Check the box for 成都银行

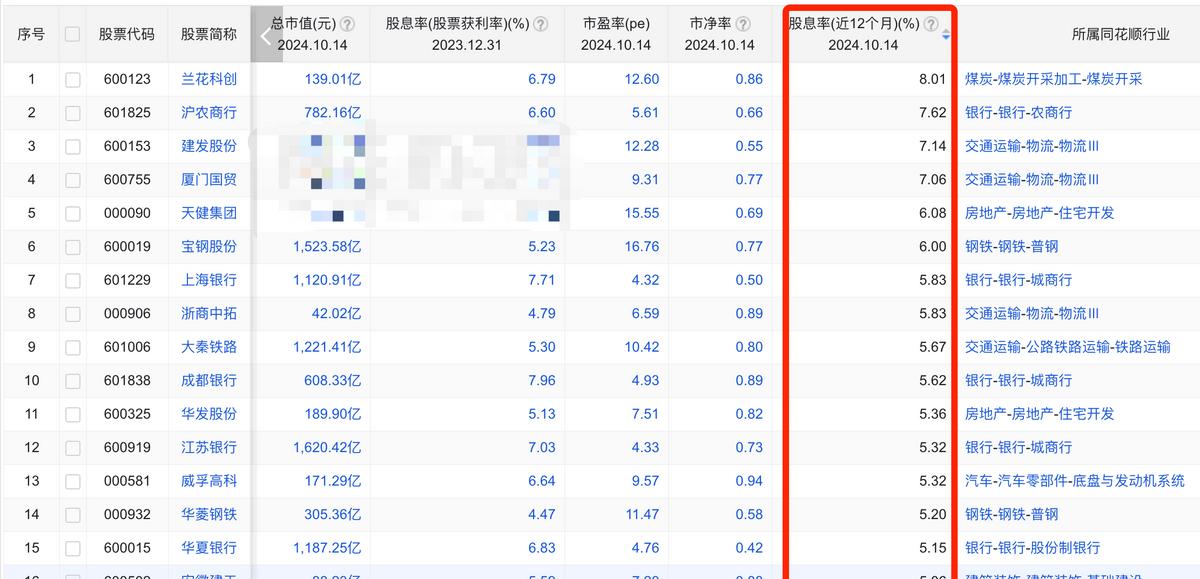tap(72, 381)
